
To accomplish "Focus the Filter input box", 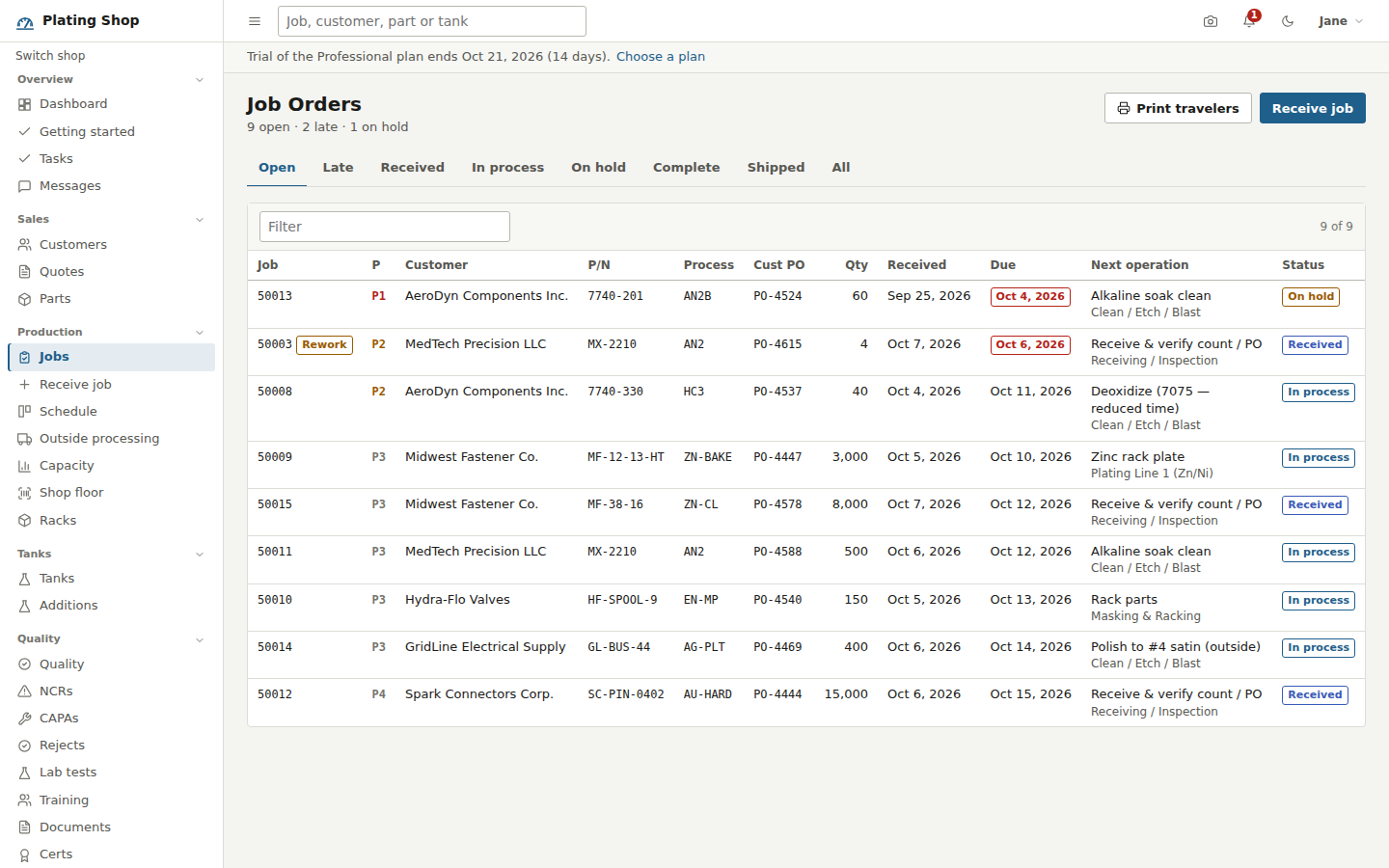I will pos(384,227).
